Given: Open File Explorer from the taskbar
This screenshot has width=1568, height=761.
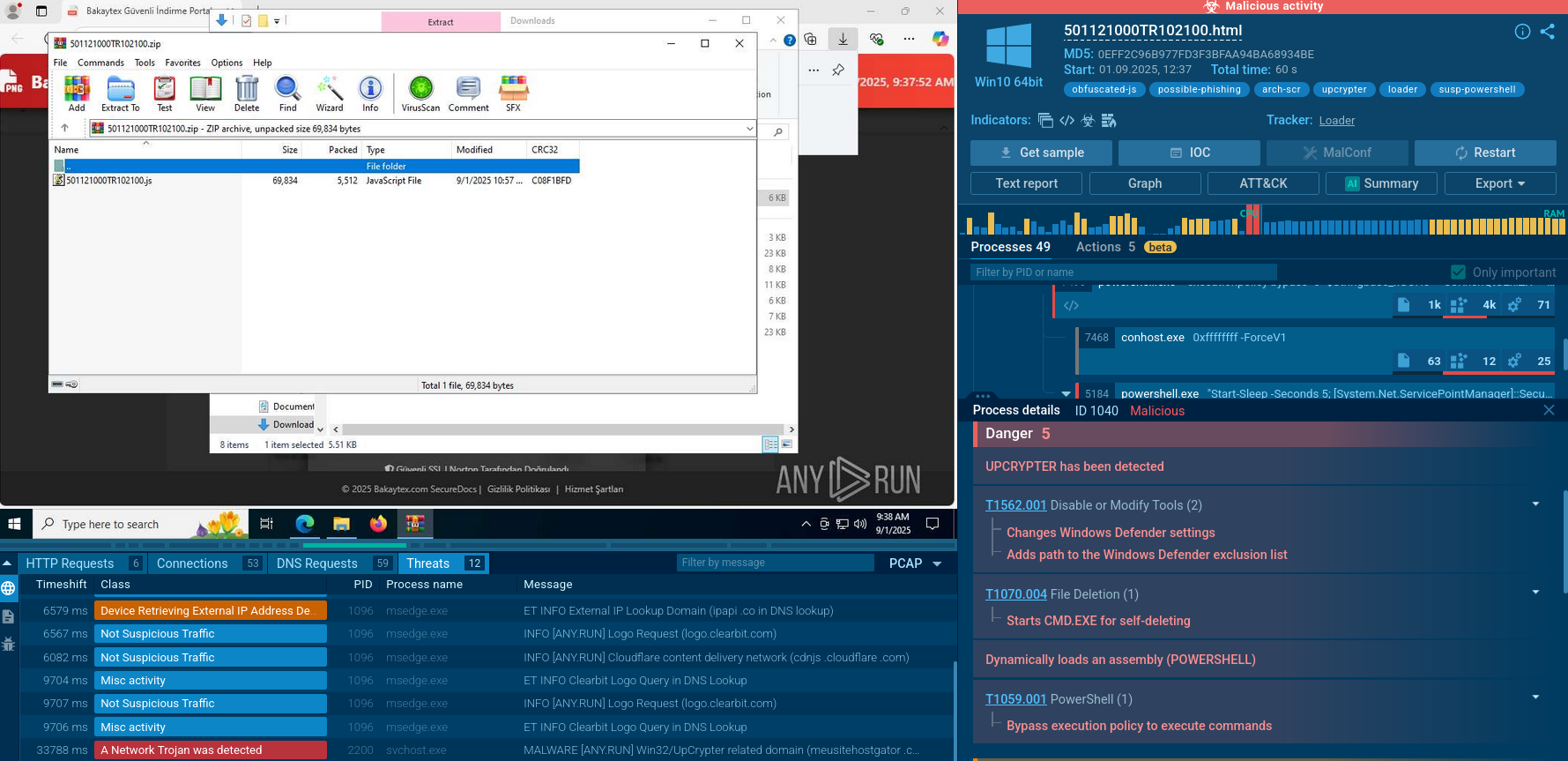Looking at the screenshot, I should click(341, 524).
